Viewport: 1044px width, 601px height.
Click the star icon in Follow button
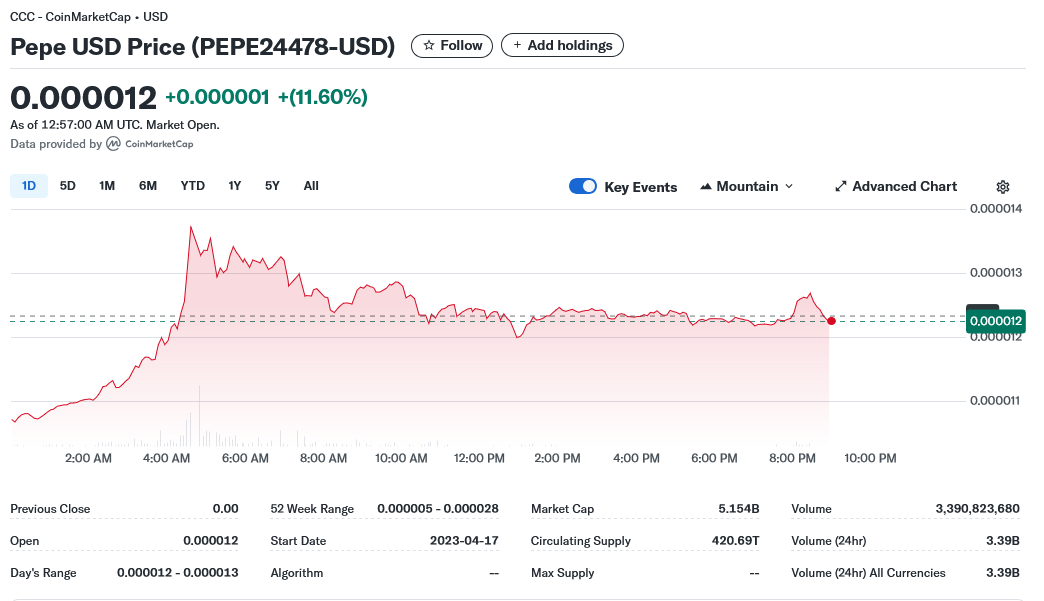click(429, 45)
